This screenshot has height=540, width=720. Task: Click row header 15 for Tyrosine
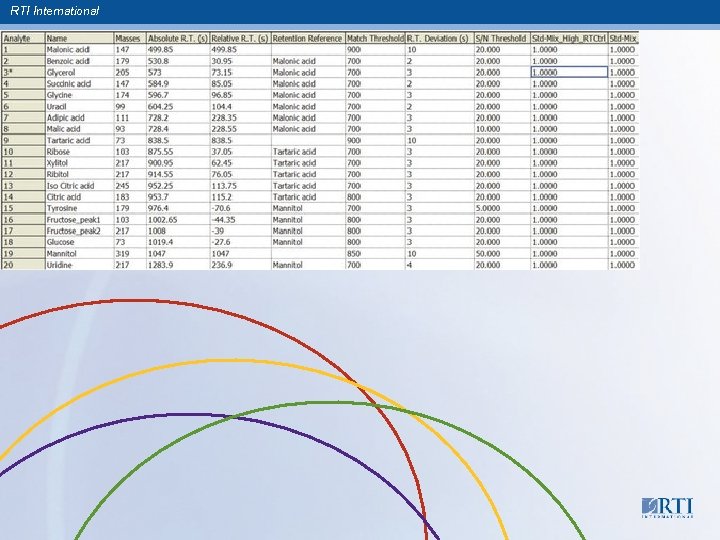[x=23, y=208]
